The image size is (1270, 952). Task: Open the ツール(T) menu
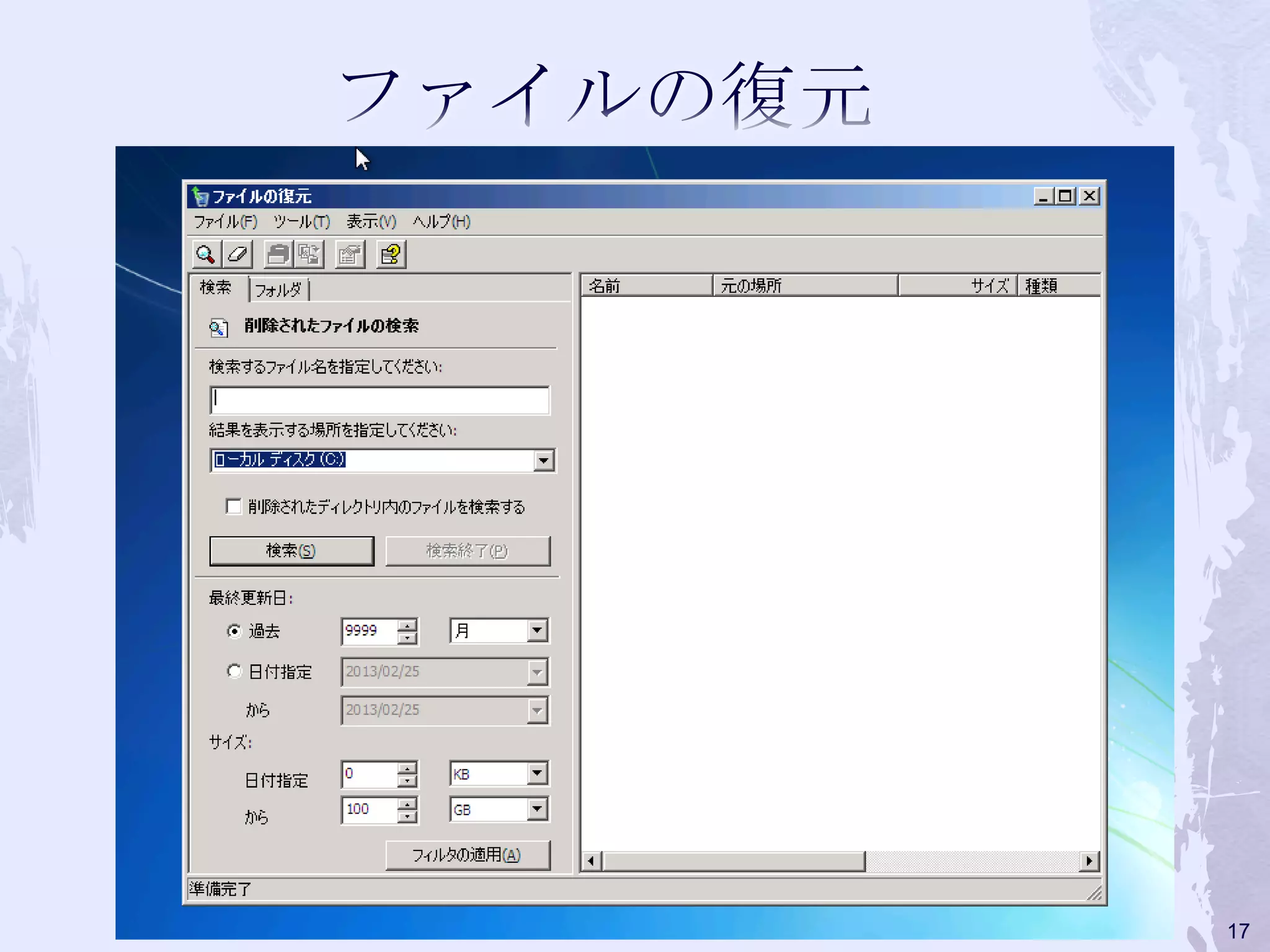(x=301, y=222)
